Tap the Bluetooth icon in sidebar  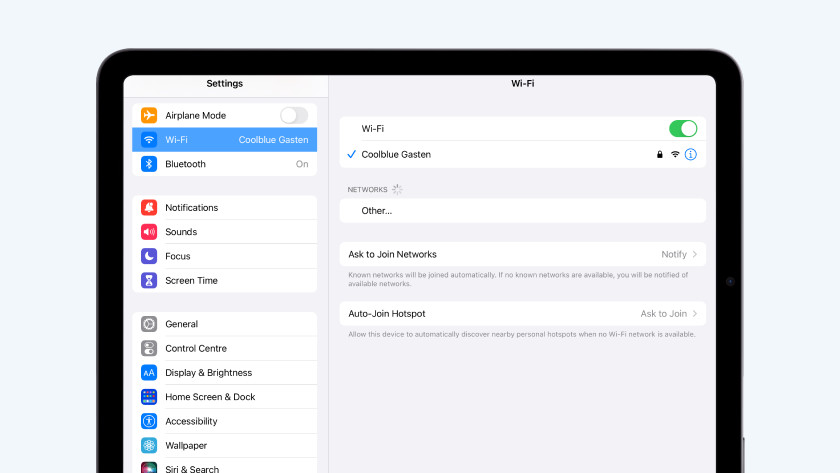[x=149, y=164]
